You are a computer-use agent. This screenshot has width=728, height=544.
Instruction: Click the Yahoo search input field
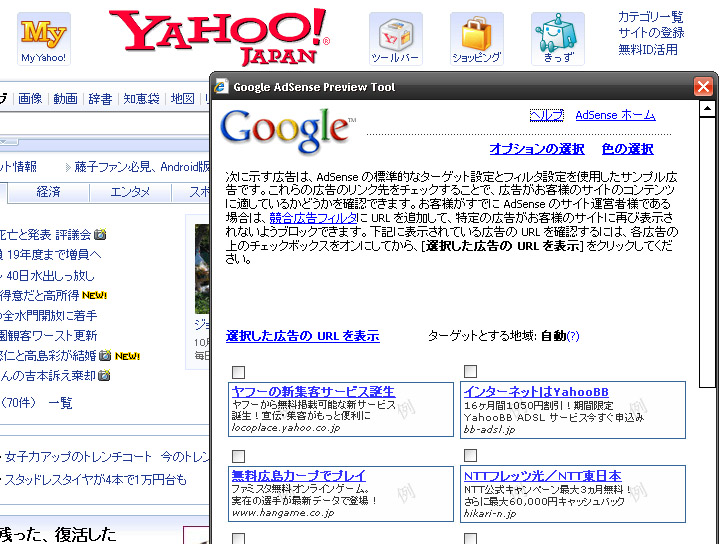tap(104, 124)
